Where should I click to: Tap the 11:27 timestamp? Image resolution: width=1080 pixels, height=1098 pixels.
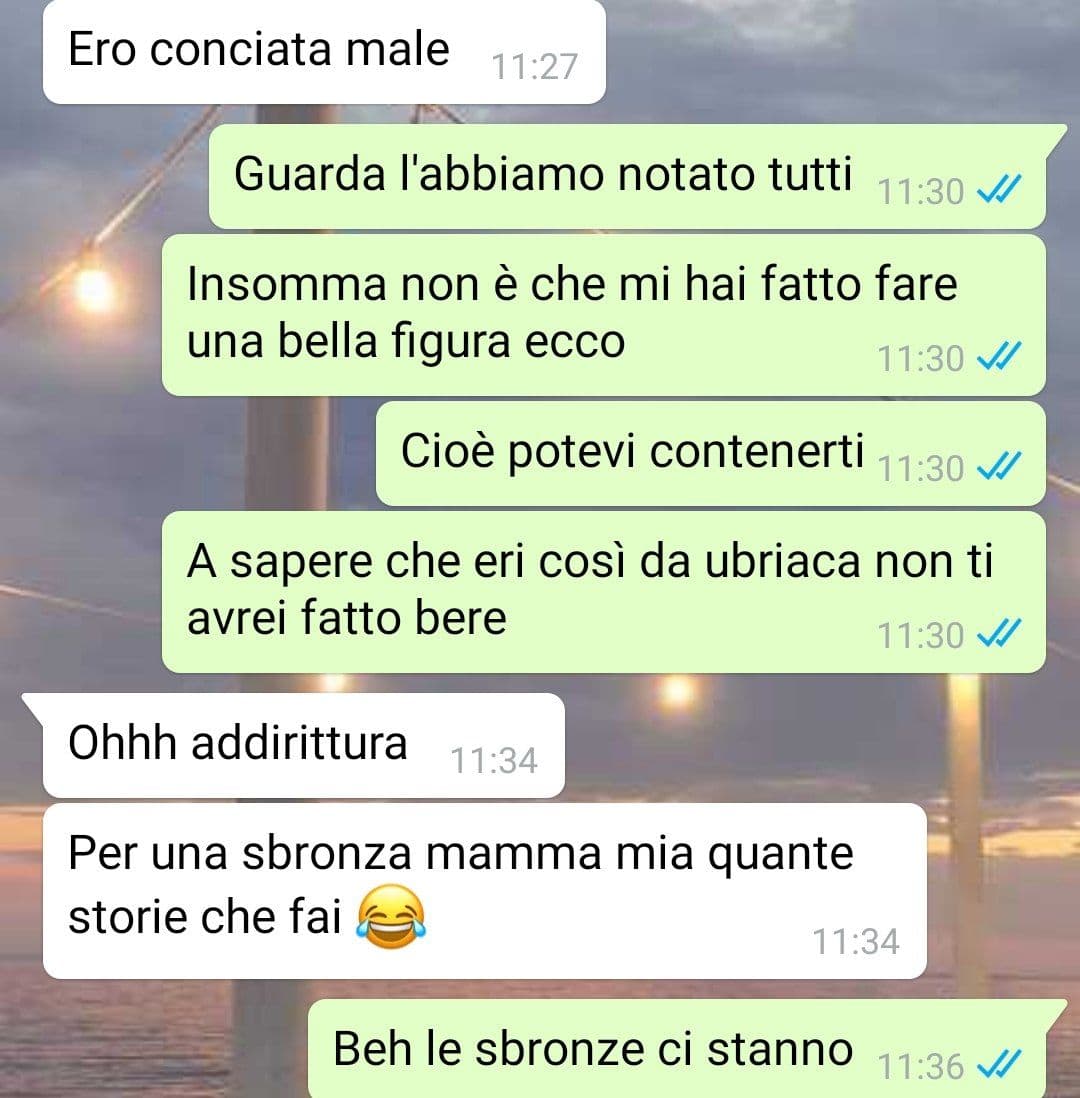pyautogui.click(x=534, y=67)
